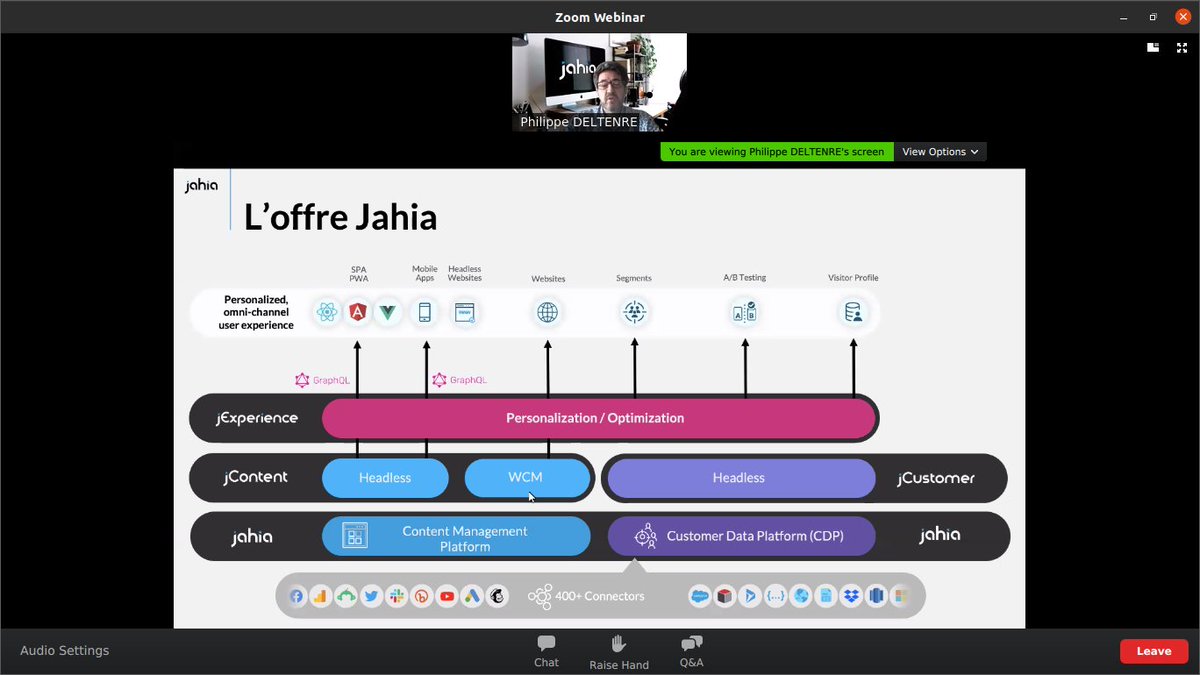Screen dimensions: 1200x675
Task: Switch the video layout view icon
Action: pos(1153,46)
